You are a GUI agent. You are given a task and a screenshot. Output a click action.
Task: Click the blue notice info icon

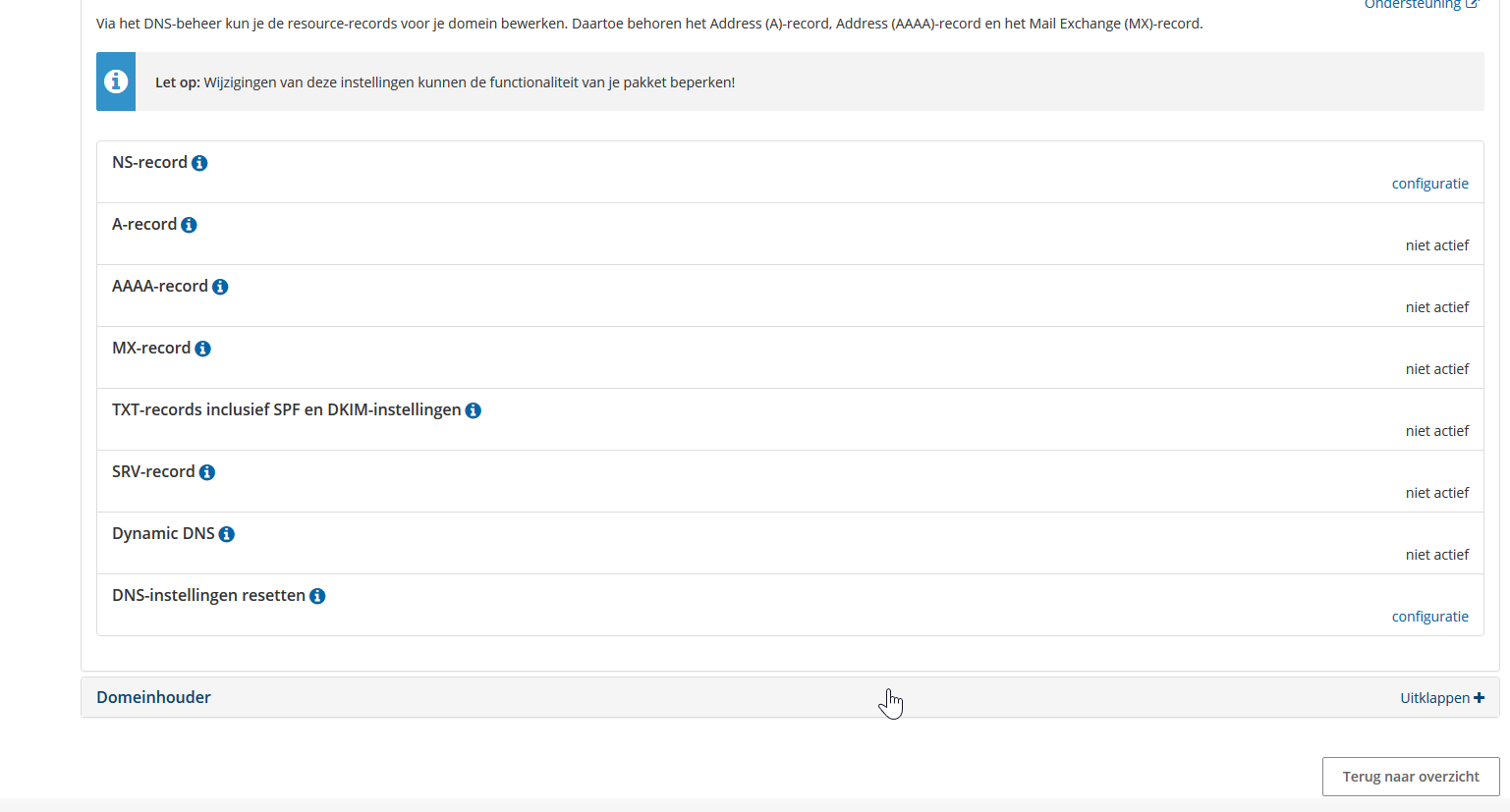point(116,81)
